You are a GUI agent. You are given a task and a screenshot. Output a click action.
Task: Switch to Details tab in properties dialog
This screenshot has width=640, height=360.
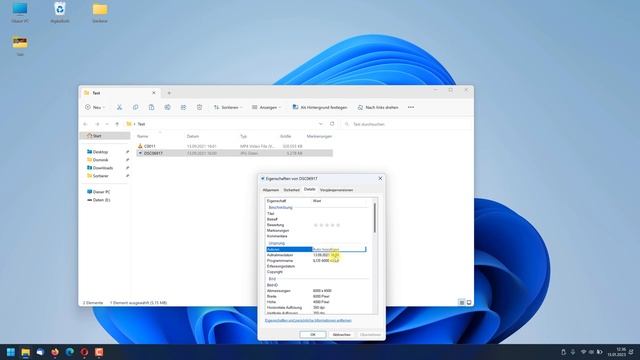coord(310,189)
